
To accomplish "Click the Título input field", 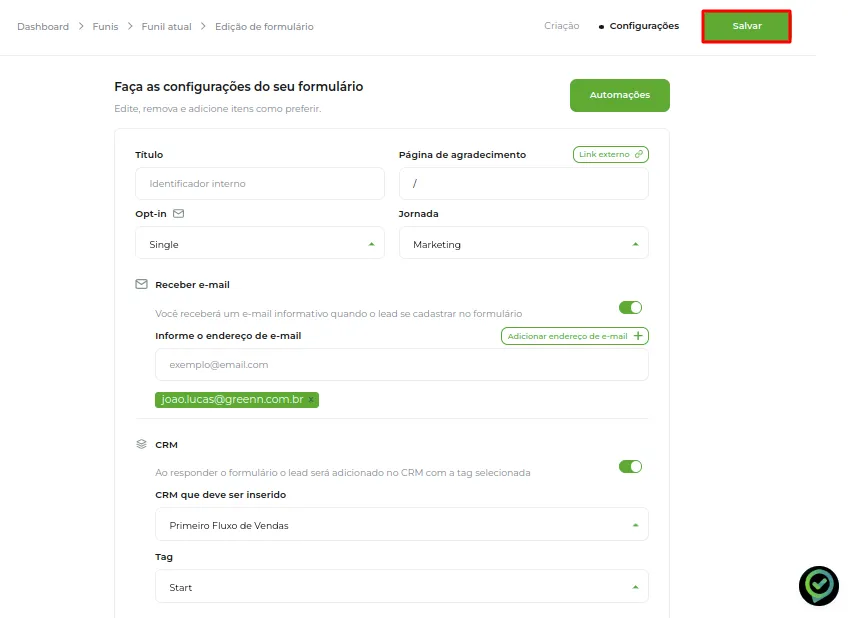I will click(260, 184).
